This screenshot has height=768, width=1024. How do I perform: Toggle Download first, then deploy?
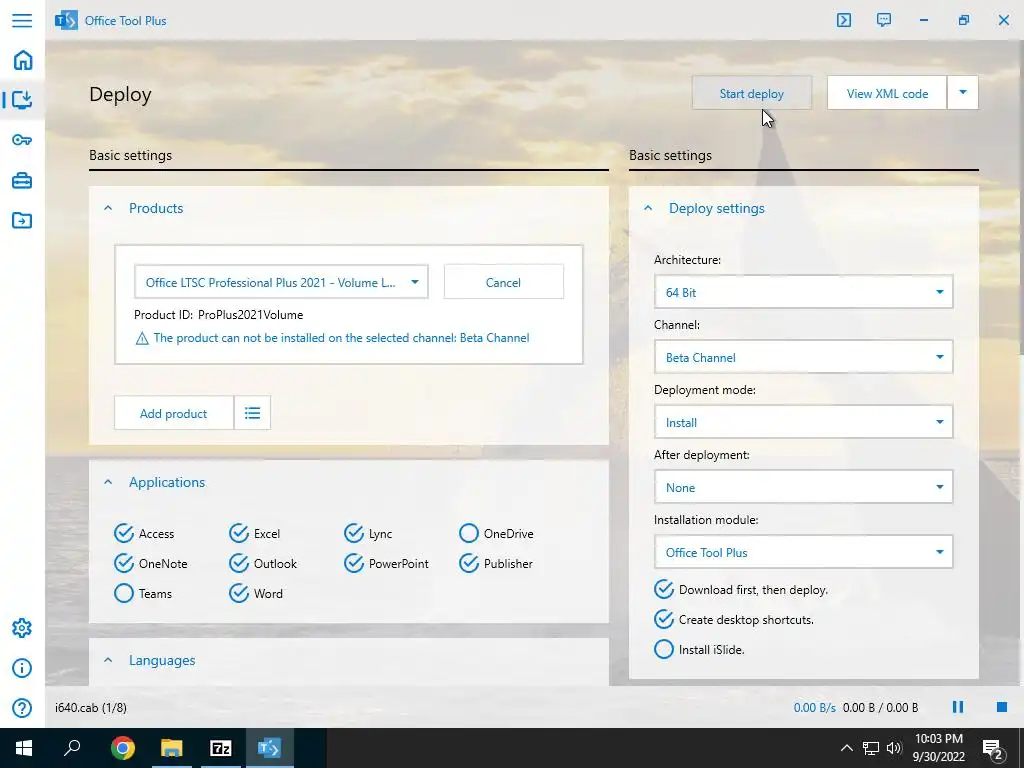point(664,589)
